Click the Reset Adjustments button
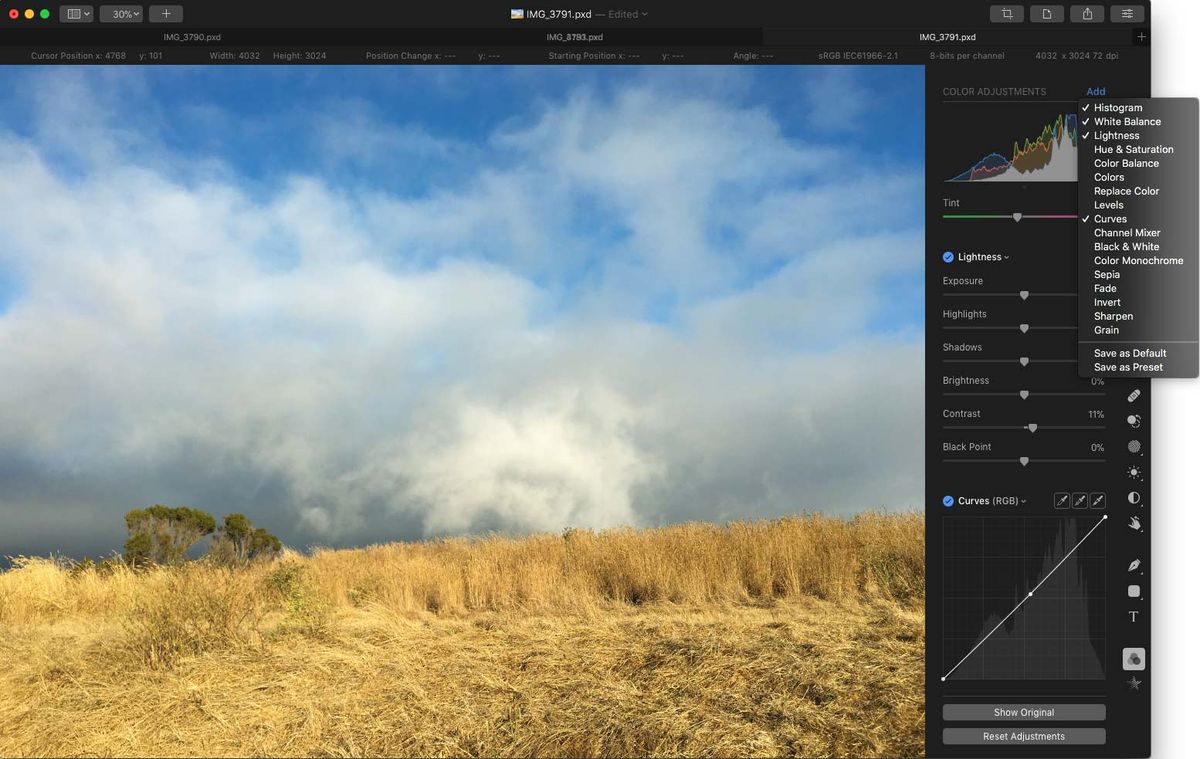 pyautogui.click(x=1023, y=736)
